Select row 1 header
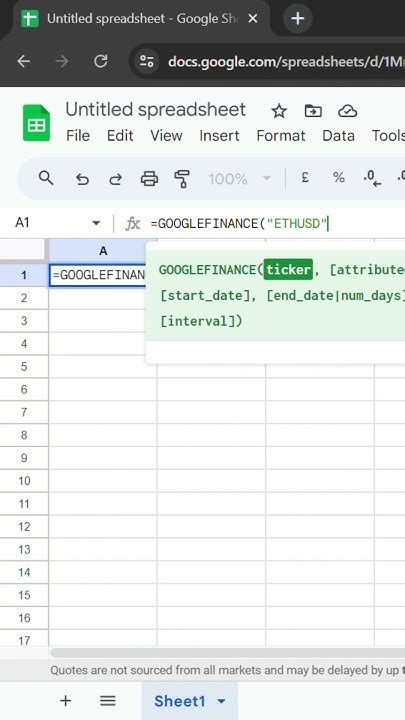 click(24, 275)
